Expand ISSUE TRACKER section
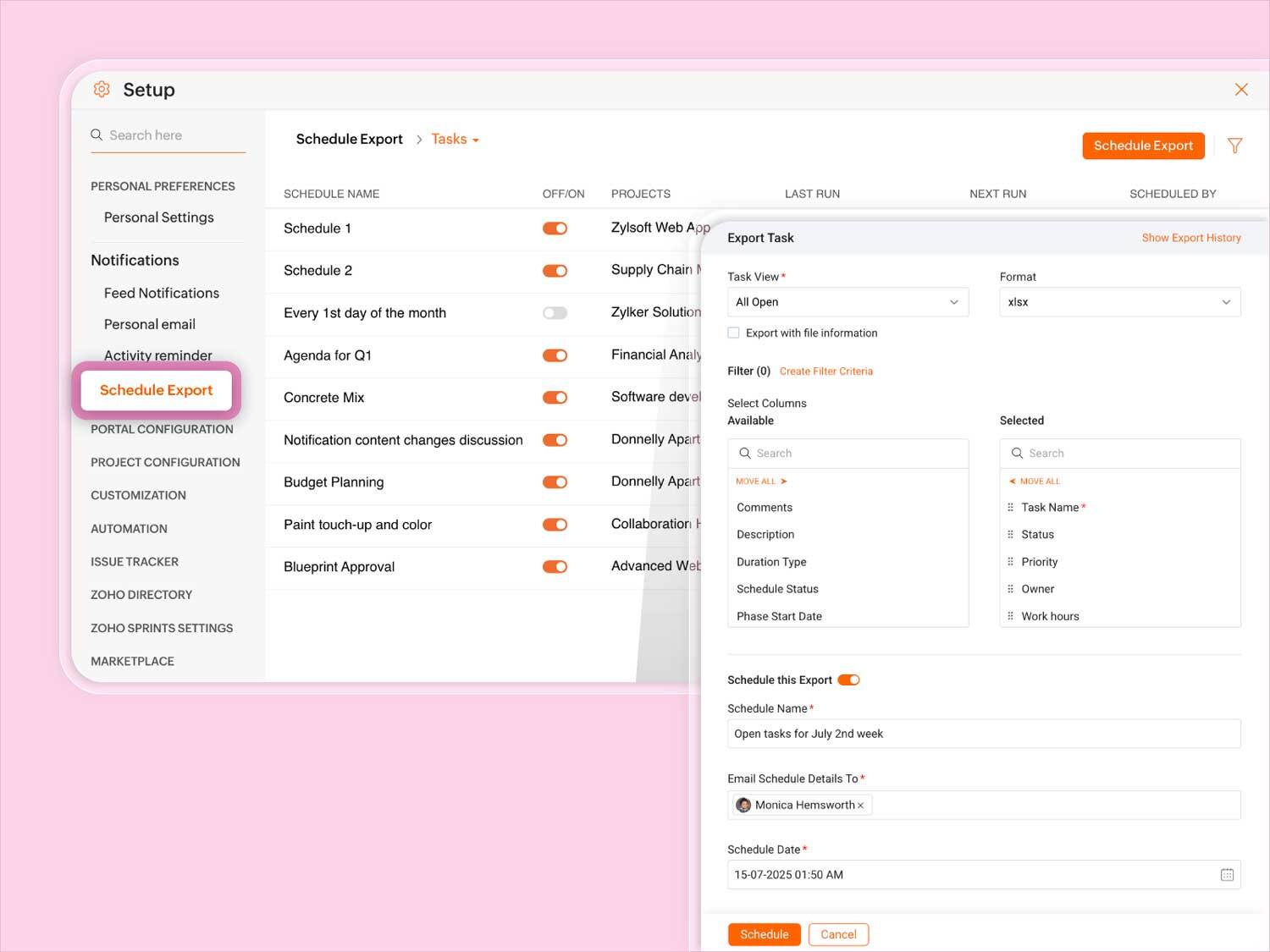Viewport: 1270px width, 952px height. click(135, 562)
